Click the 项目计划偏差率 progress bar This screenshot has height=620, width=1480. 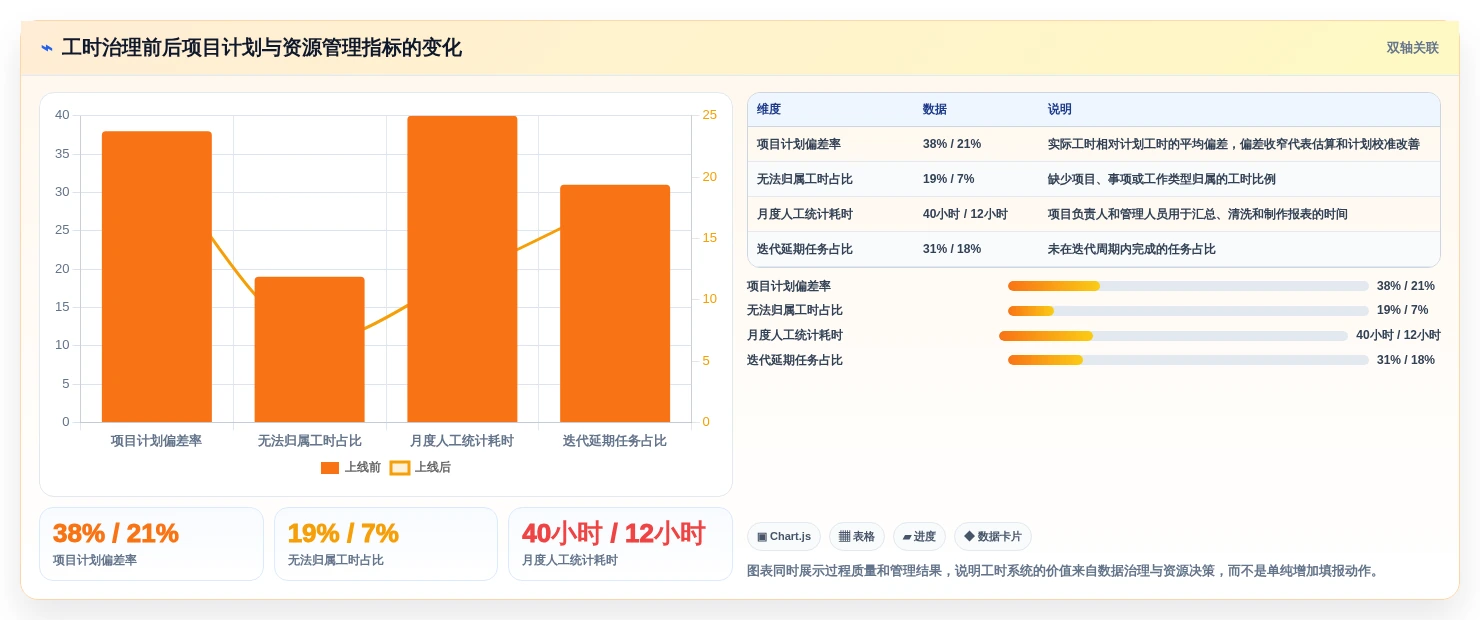tap(1188, 286)
